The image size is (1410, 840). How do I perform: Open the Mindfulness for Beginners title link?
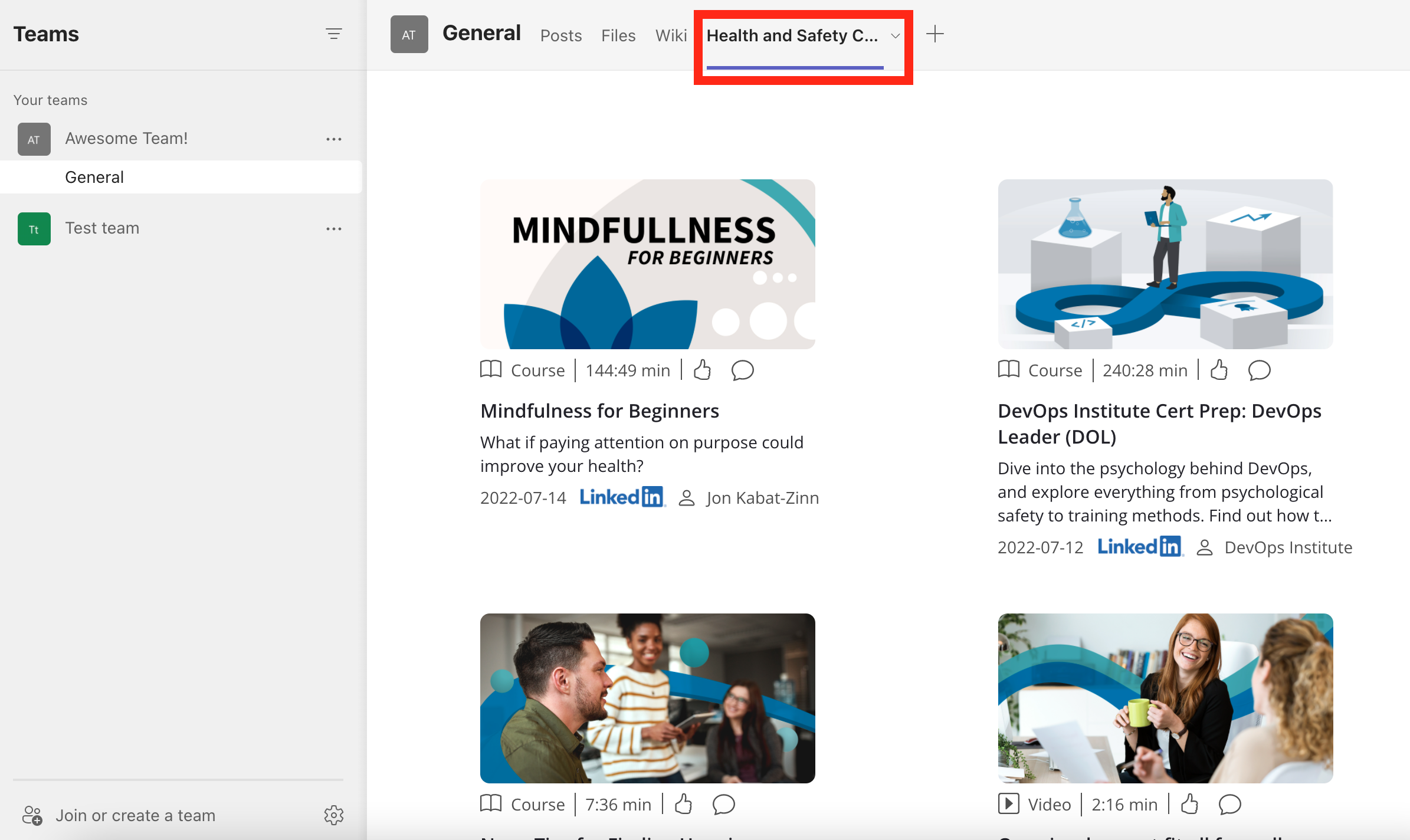coord(599,411)
